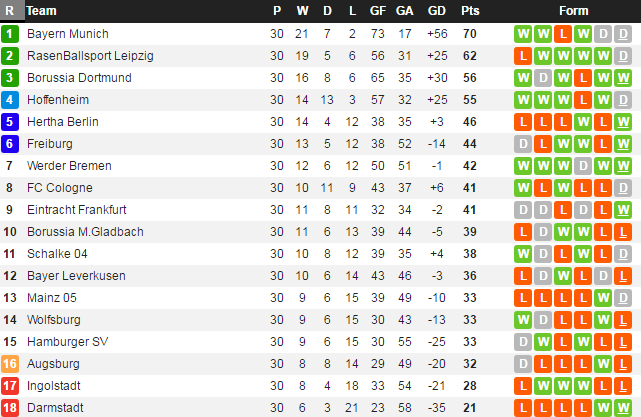641x417 pixels.
Task: Click the loss badge in Bayern Munich's form
Action: (563, 33)
